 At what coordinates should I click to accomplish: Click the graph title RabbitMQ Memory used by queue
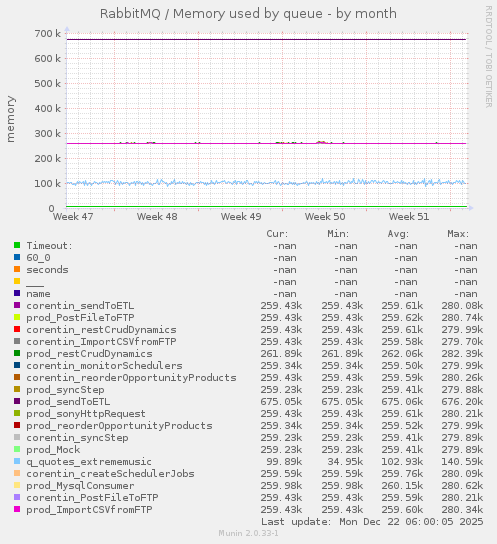tap(248, 14)
